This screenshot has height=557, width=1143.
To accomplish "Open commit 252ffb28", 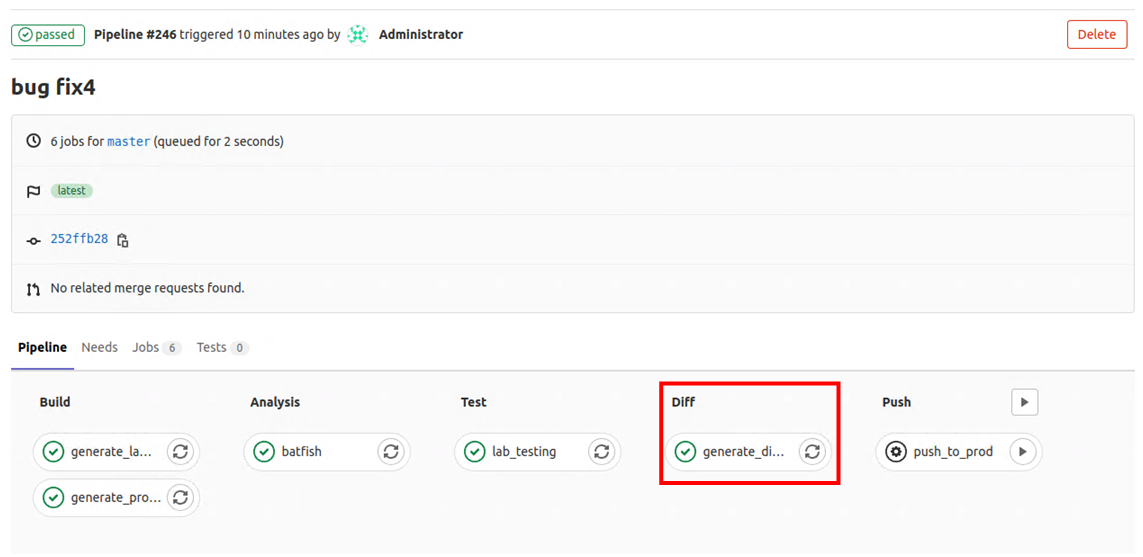I will coord(79,239).
